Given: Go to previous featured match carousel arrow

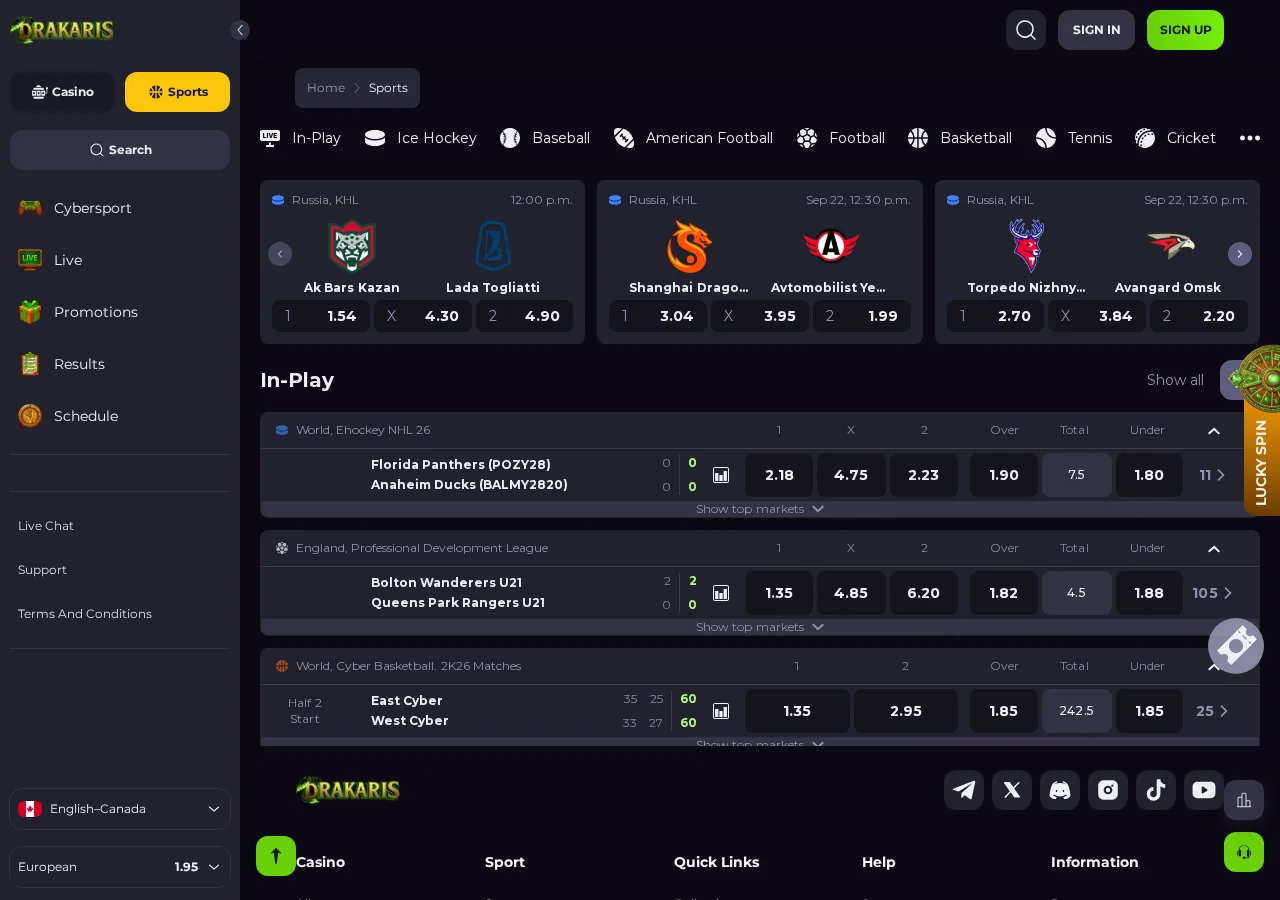Looking at the screenshot, I should coord(280,254).
